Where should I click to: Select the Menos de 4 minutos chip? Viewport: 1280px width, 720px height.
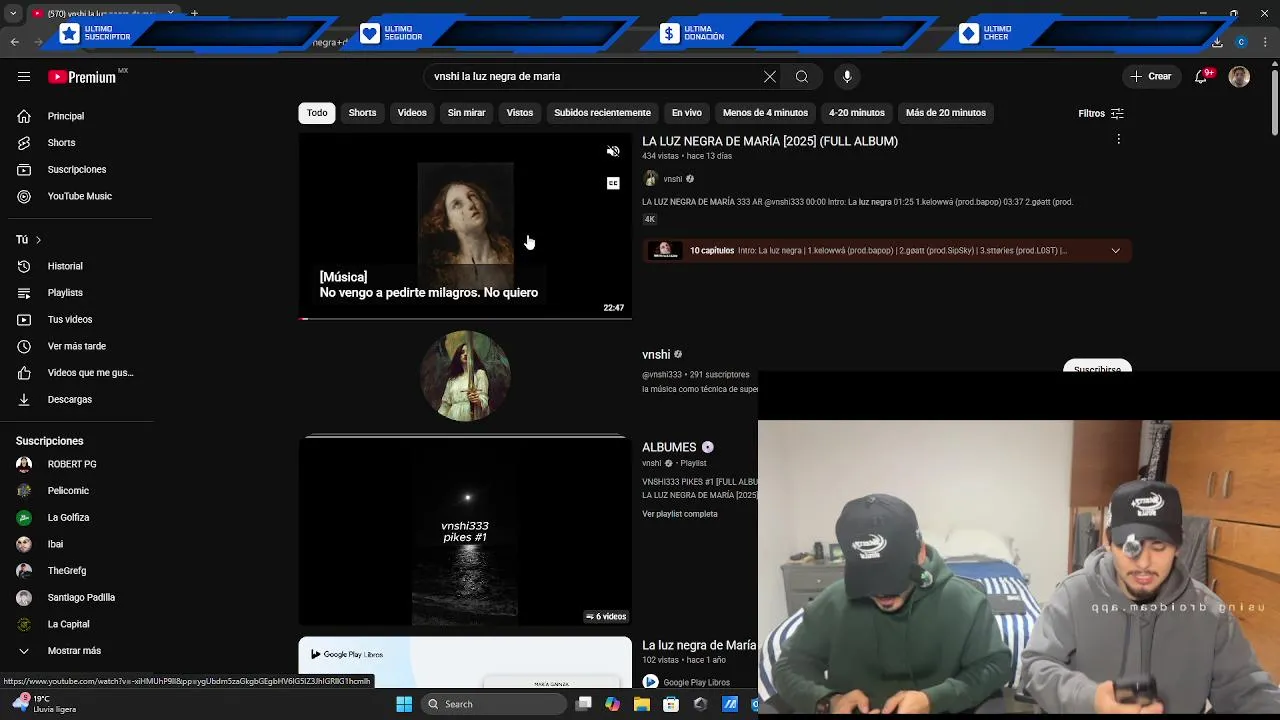[765, 113]
